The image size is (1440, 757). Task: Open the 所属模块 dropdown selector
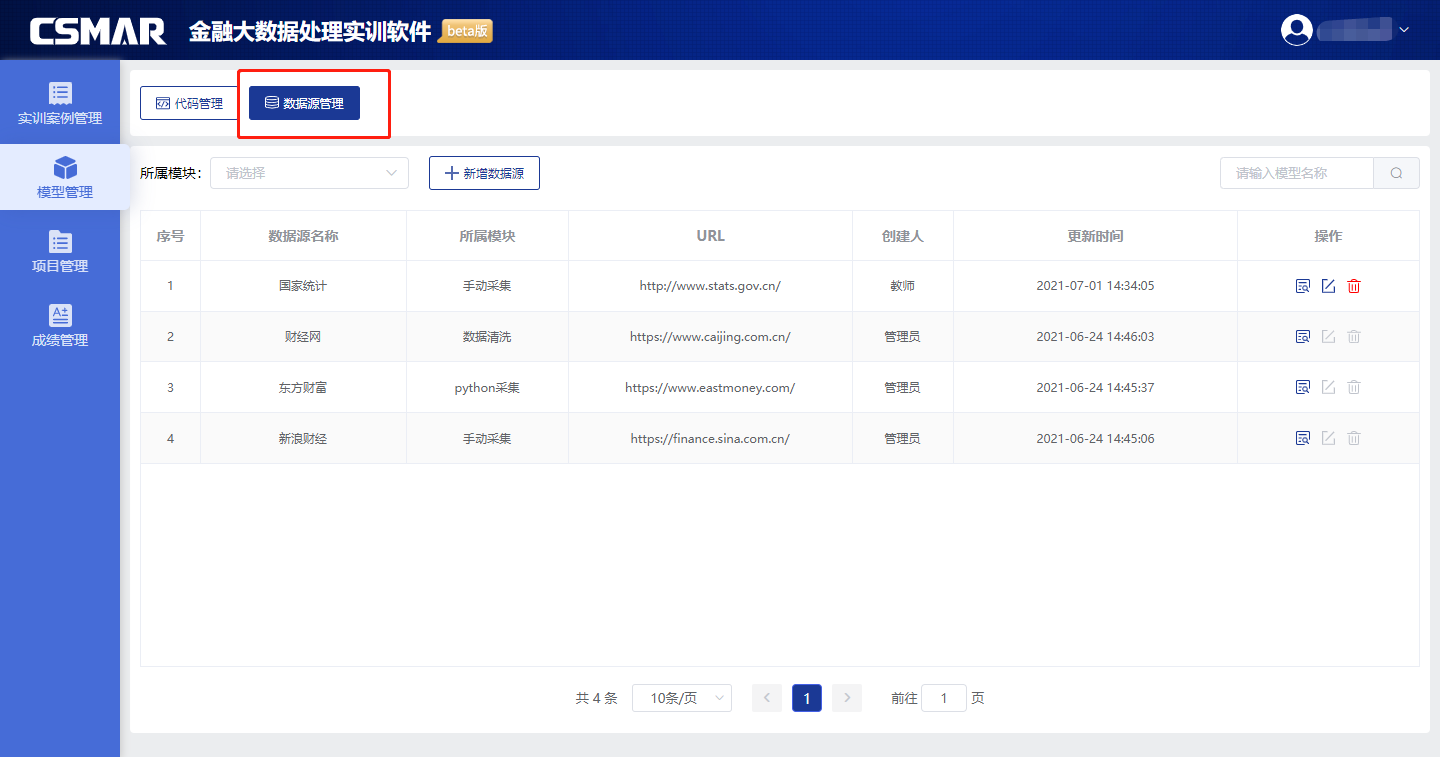(309, 173)
